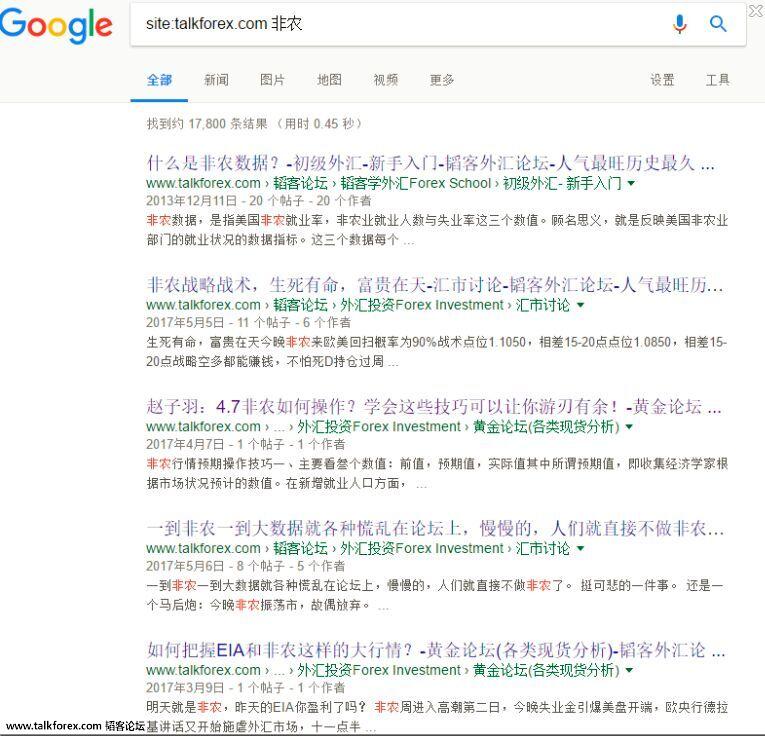Open the 视频 tab
This screenshot has height=736, width=765.
[x=386, y=80]
